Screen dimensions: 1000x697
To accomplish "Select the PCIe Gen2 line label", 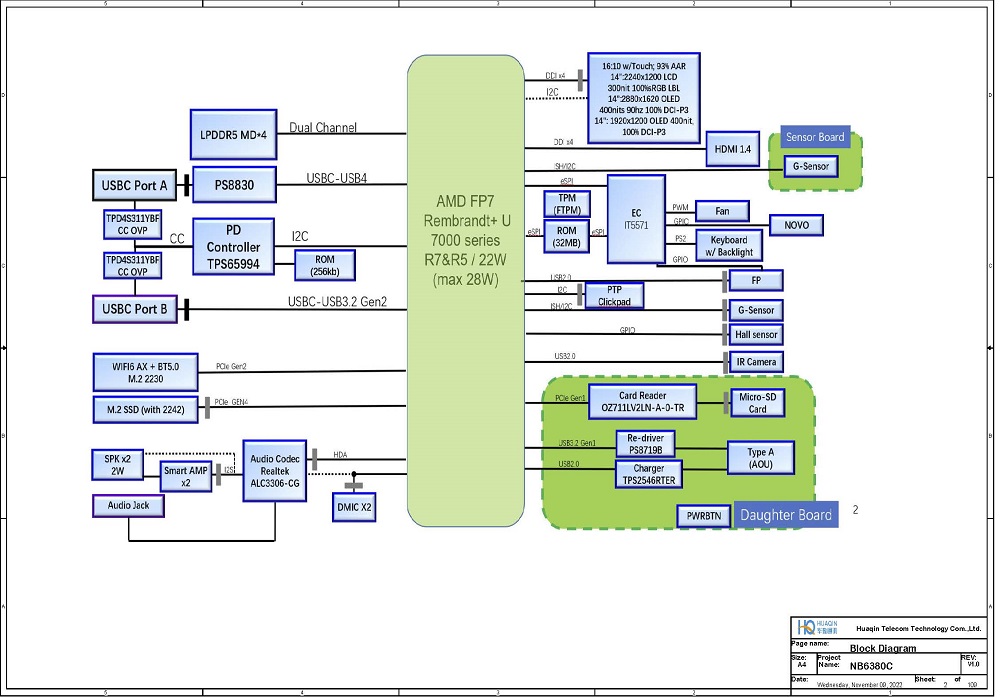I will pos(231,367).
